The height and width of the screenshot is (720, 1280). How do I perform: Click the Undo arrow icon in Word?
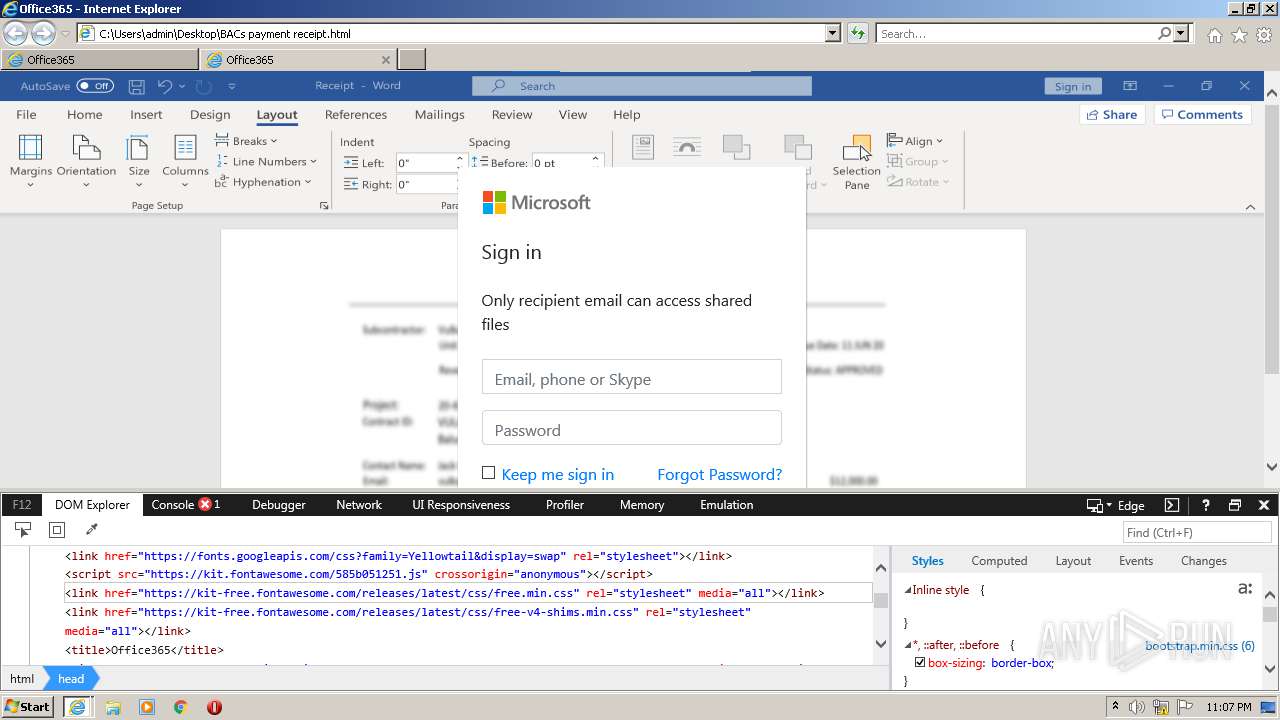pos(165,86)
